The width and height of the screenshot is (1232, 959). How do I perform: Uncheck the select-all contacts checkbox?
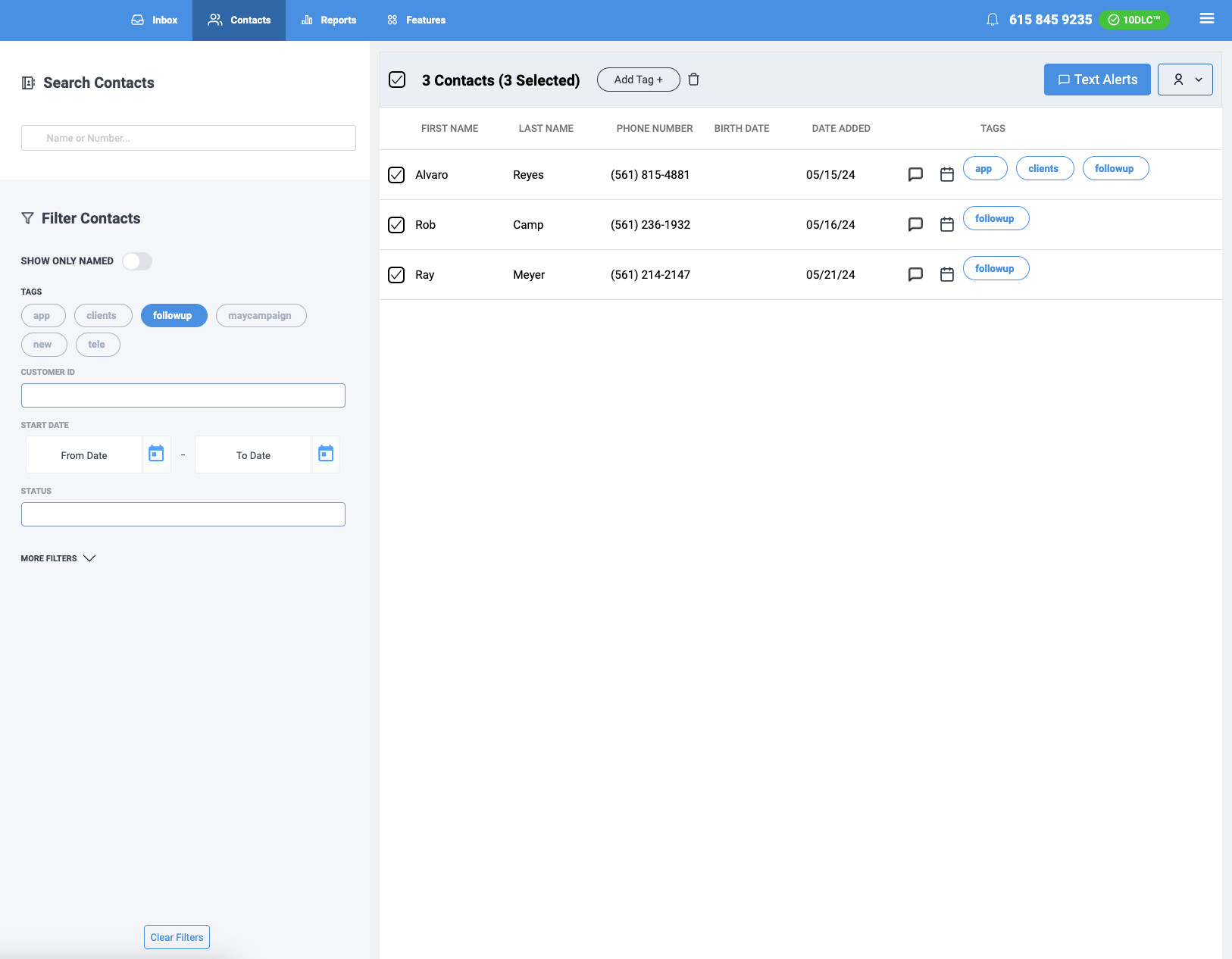397,80
